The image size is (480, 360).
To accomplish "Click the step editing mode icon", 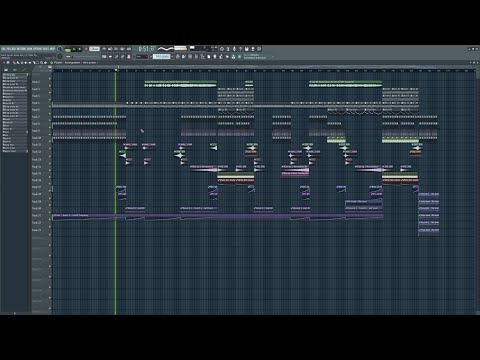I will coord(116,56).
